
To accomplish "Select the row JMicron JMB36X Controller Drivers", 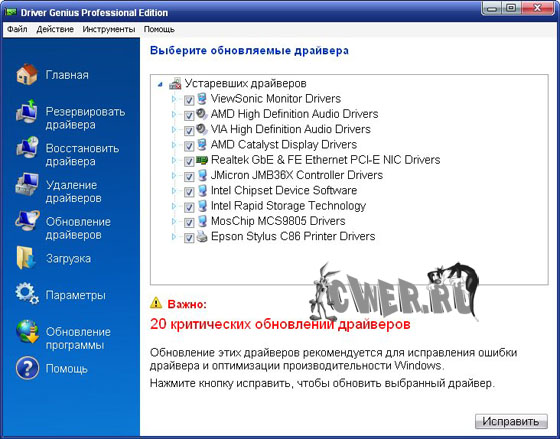I will [x=296, y=175].
